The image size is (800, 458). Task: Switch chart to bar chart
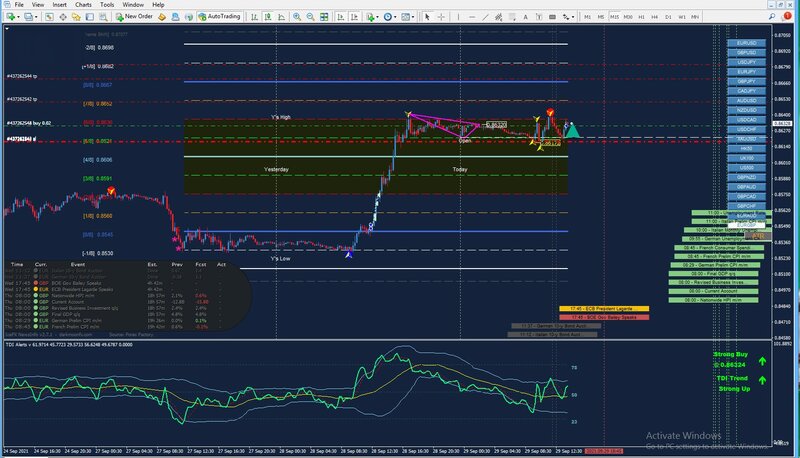pyautogui.click(x=254, y=17)
